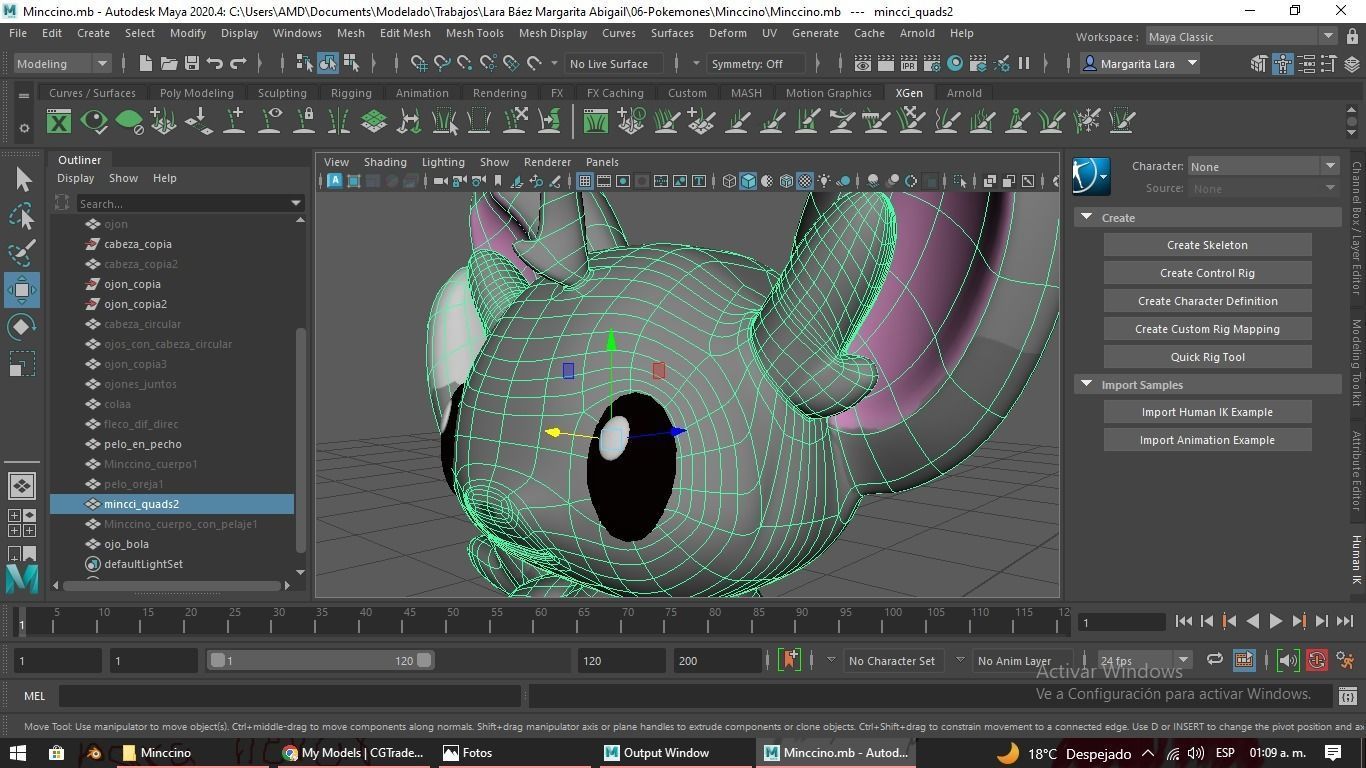
Task: Select the Lasso tool in the toolbox
Action: 22,216
